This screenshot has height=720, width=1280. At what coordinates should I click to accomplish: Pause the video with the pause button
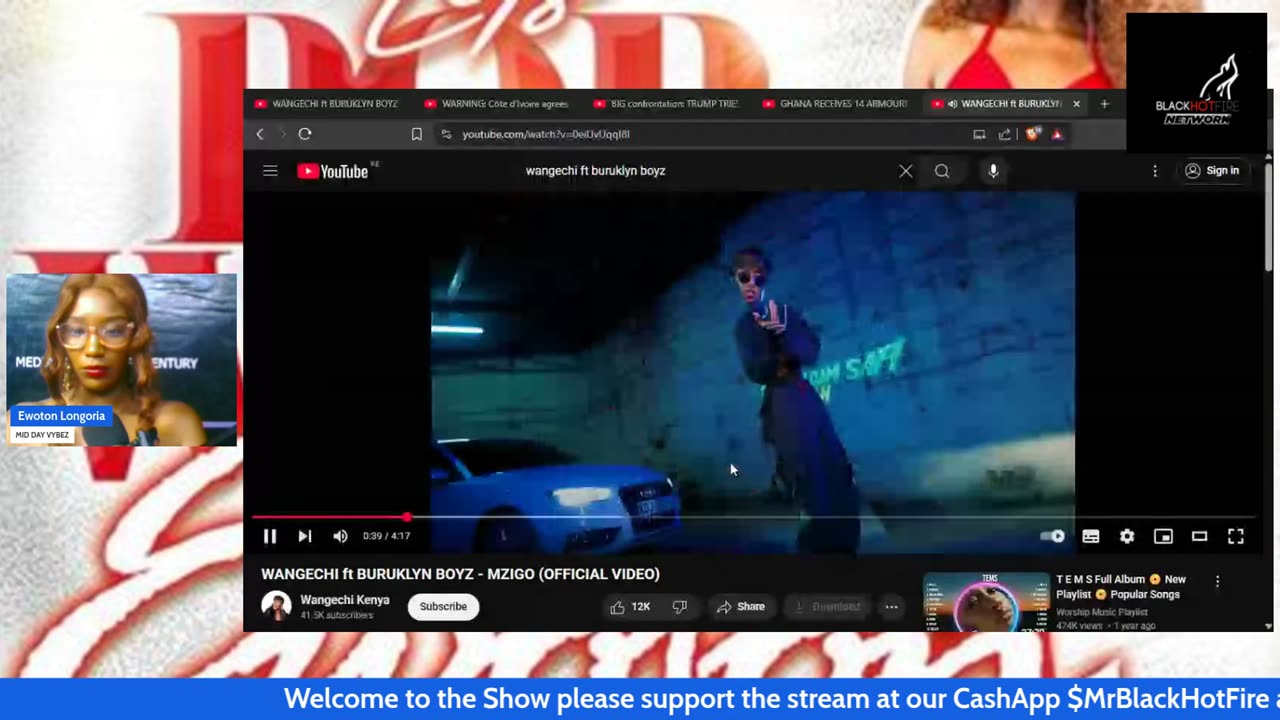[x=270, y=536]
